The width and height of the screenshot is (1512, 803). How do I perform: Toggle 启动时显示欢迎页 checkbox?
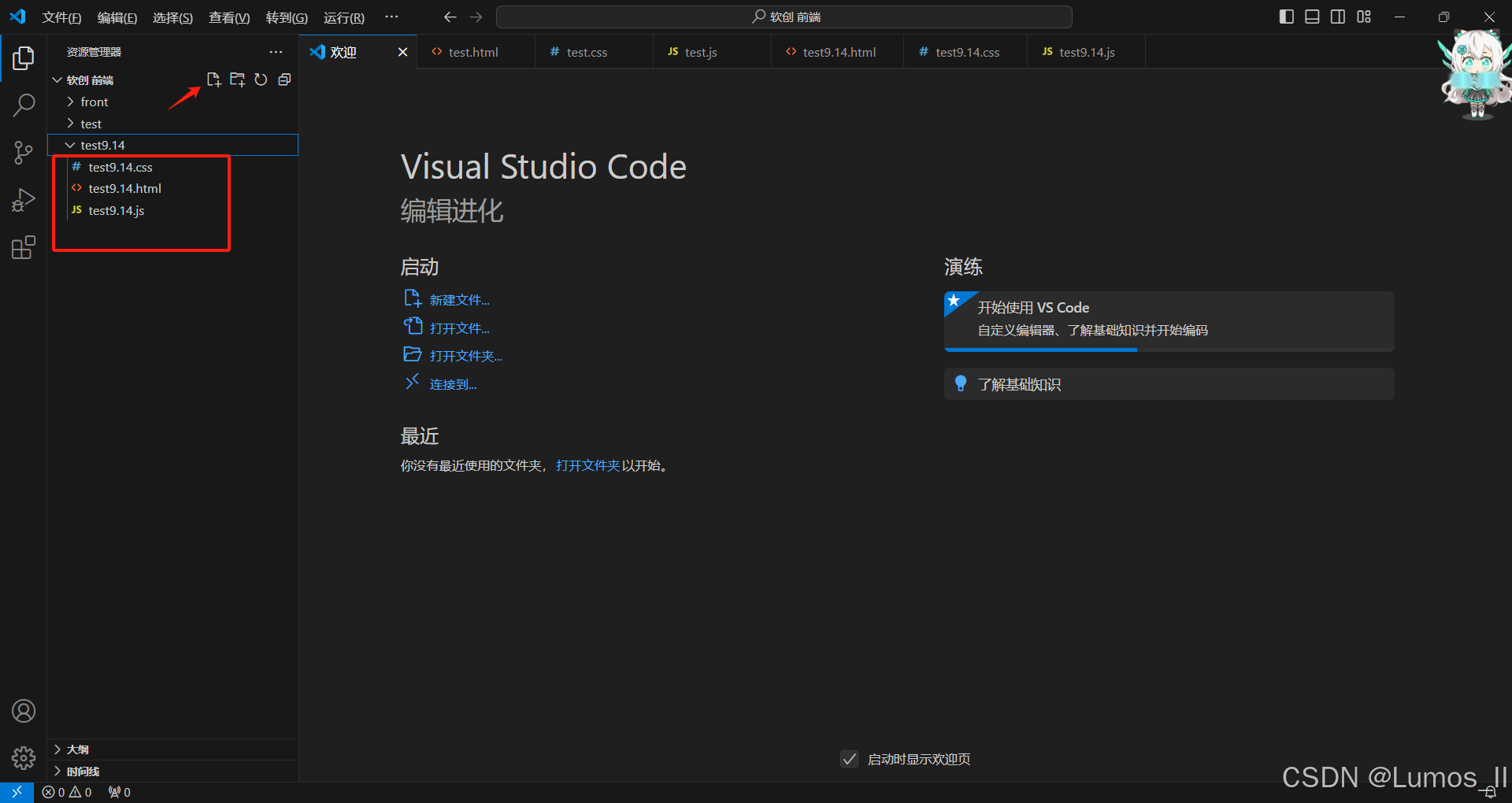coord(849,759)
